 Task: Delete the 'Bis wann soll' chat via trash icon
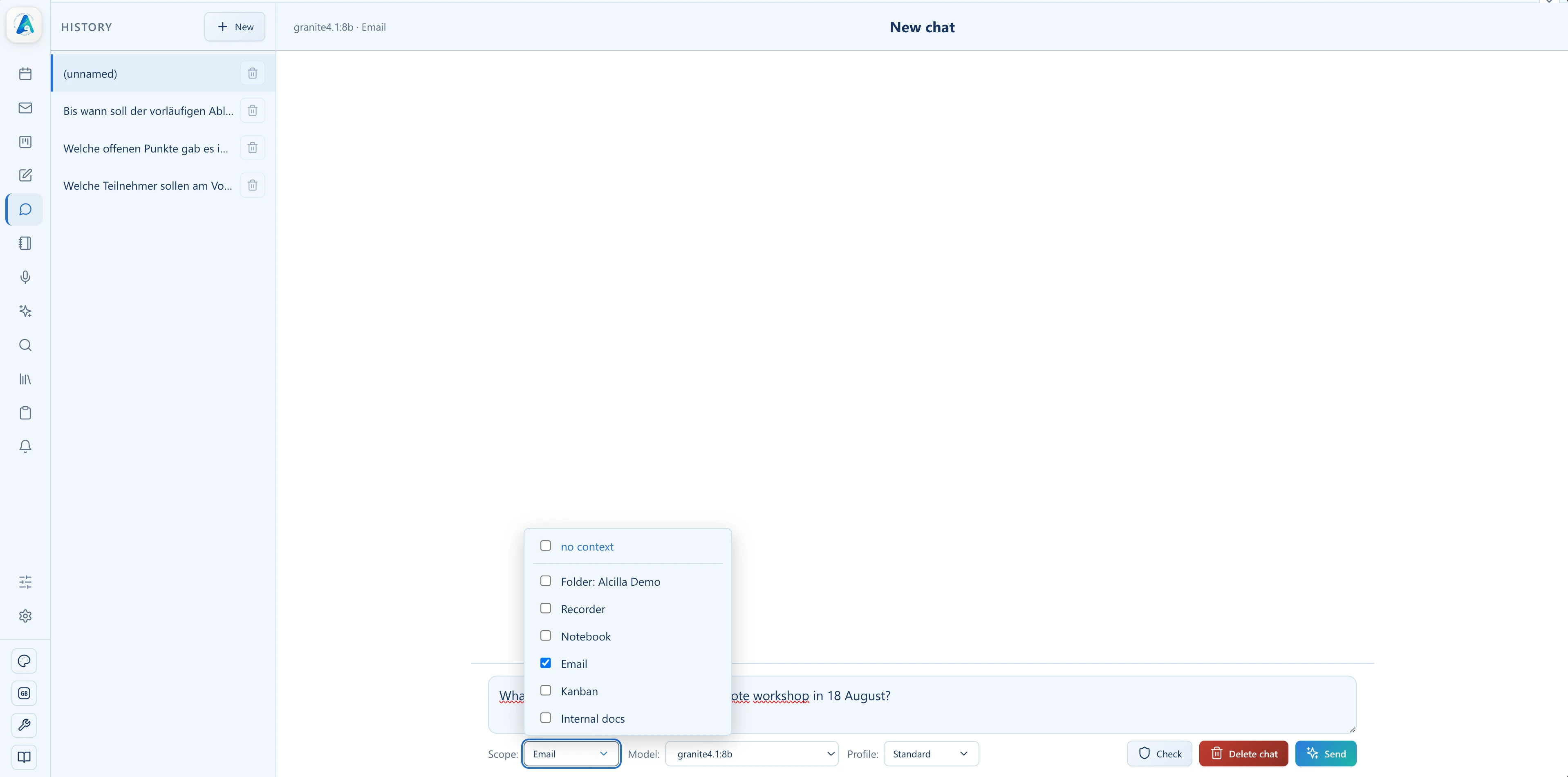pyautogui.click(x=253, y=111)
